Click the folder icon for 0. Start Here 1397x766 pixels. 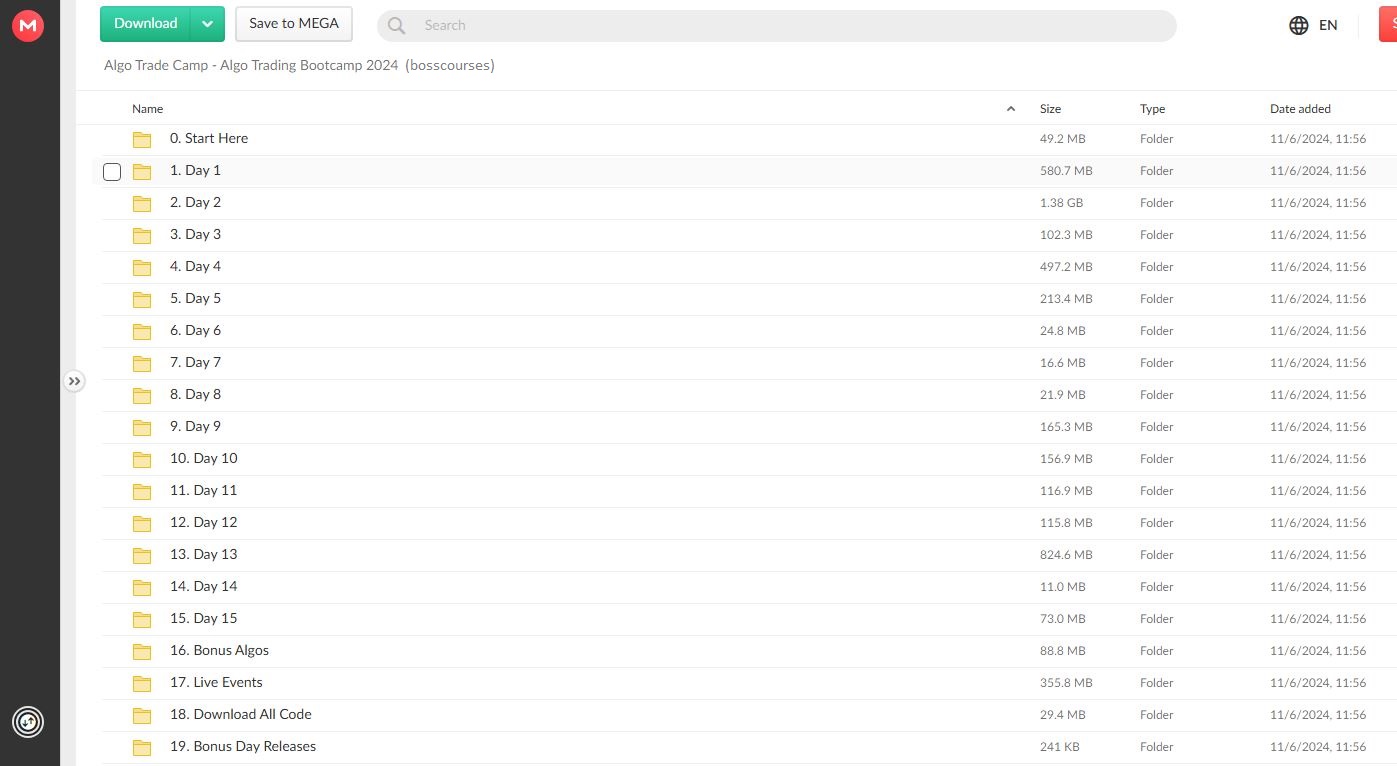click(142, 139)
